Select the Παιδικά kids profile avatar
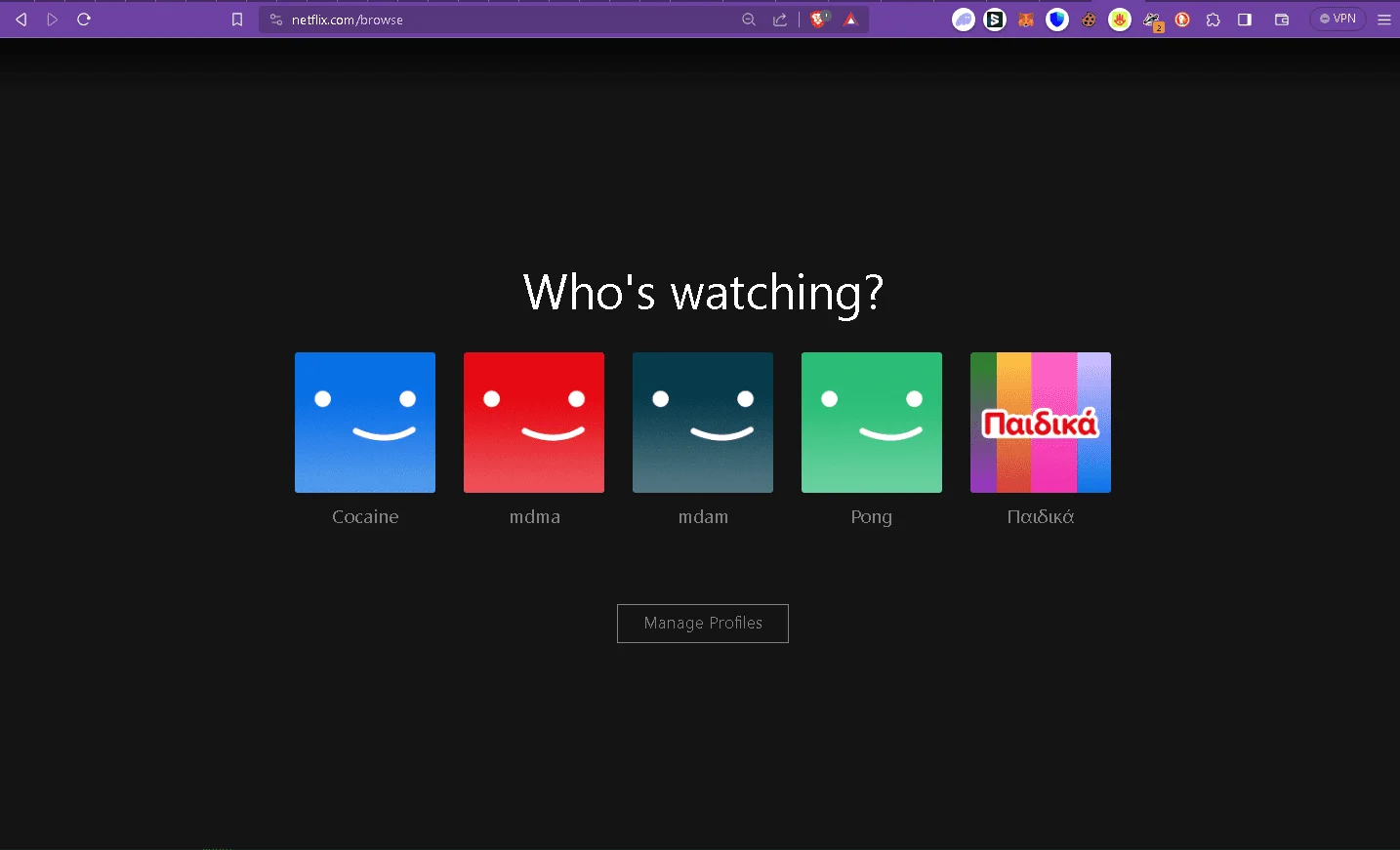Image resolution: width=1400 pixels, height=850 pixels. [1041, 423]
